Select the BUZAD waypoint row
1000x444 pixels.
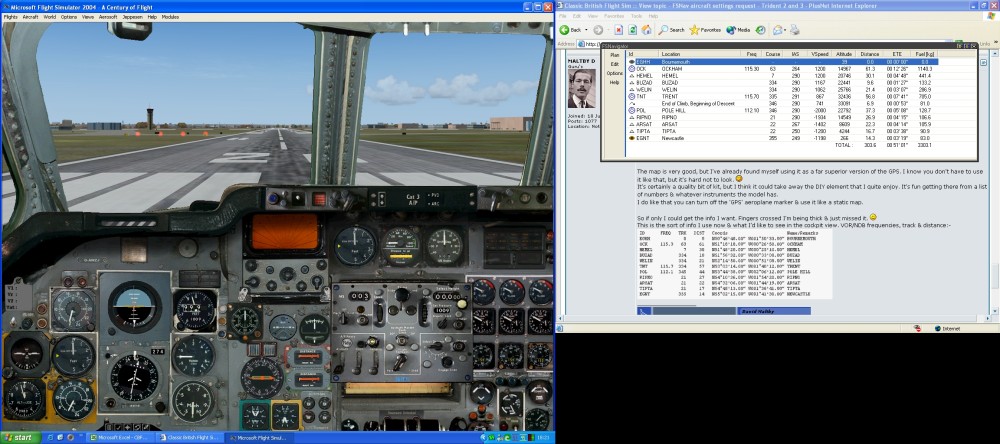[x=783, y=82]
